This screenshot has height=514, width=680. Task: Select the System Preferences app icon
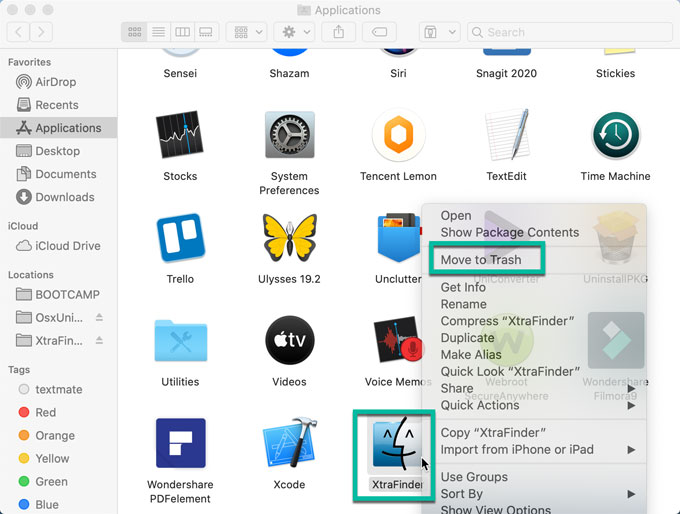289,134
